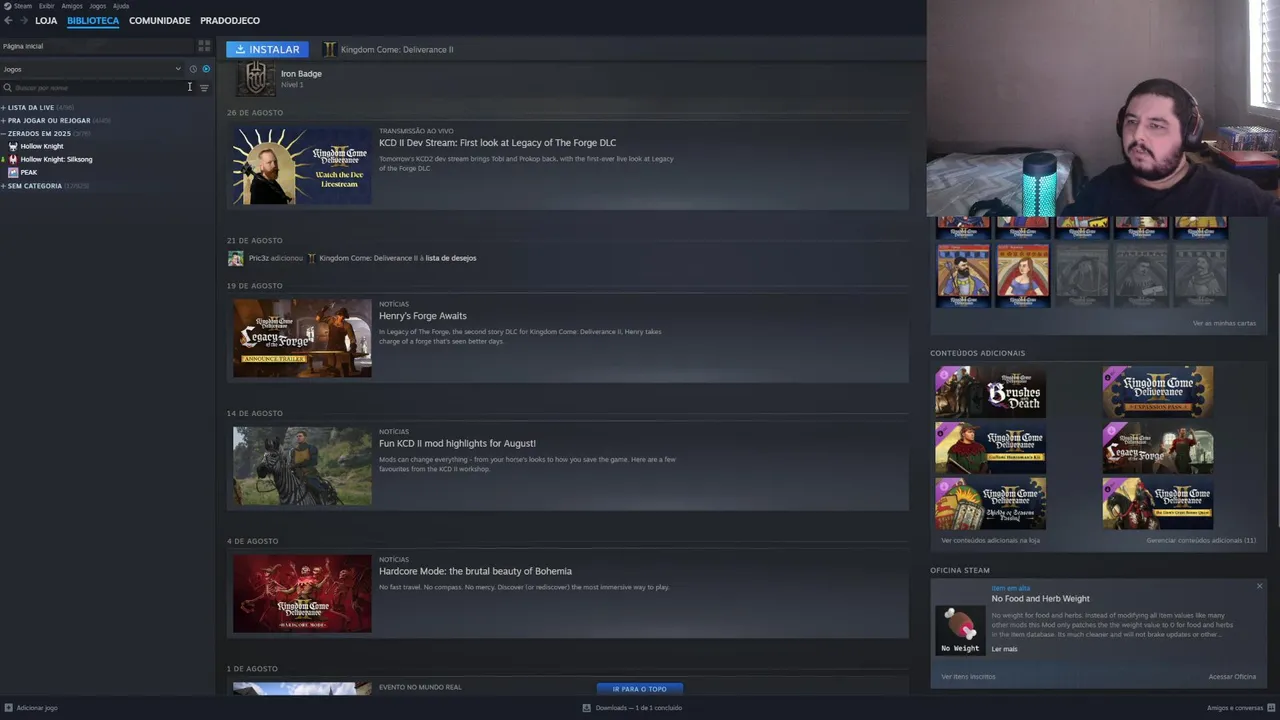Open the Ajuda menu
The height and width of the screenshot is (720, 1280).
(x=121, y=6)
